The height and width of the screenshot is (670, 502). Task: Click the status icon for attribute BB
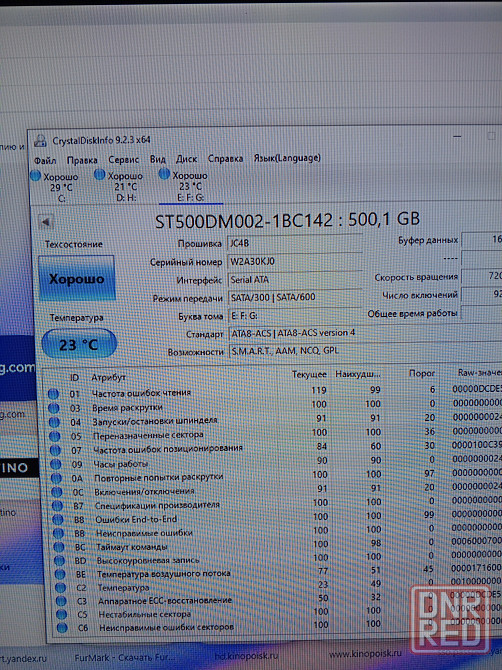point(59,533)
